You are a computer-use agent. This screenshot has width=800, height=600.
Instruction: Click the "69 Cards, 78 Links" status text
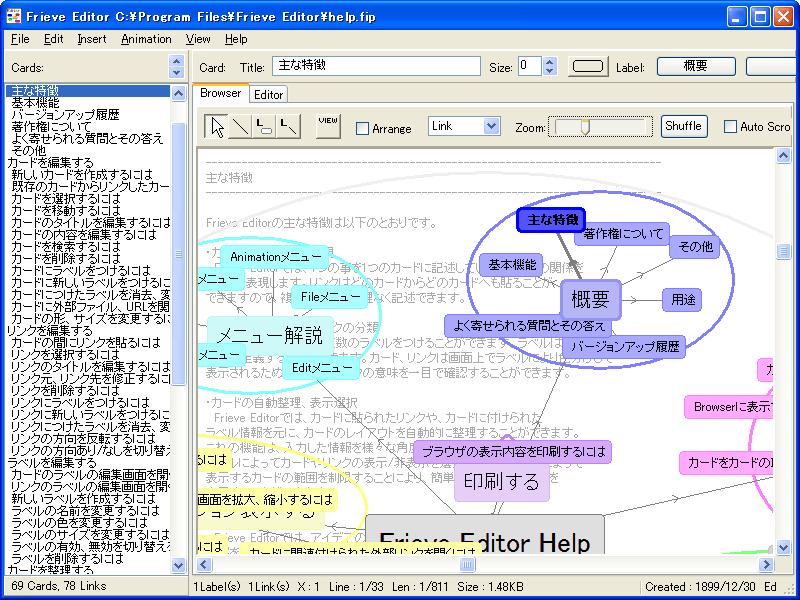pos(59,586)
